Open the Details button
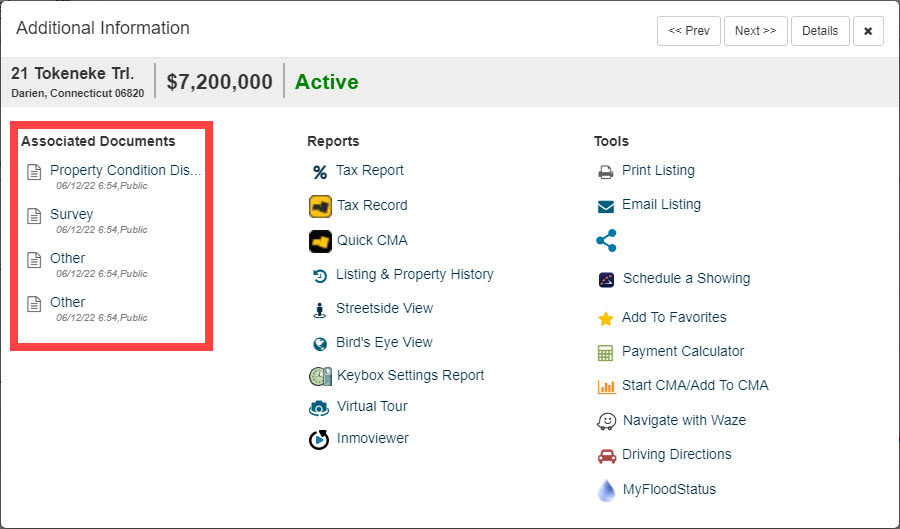 click(820, 31)
